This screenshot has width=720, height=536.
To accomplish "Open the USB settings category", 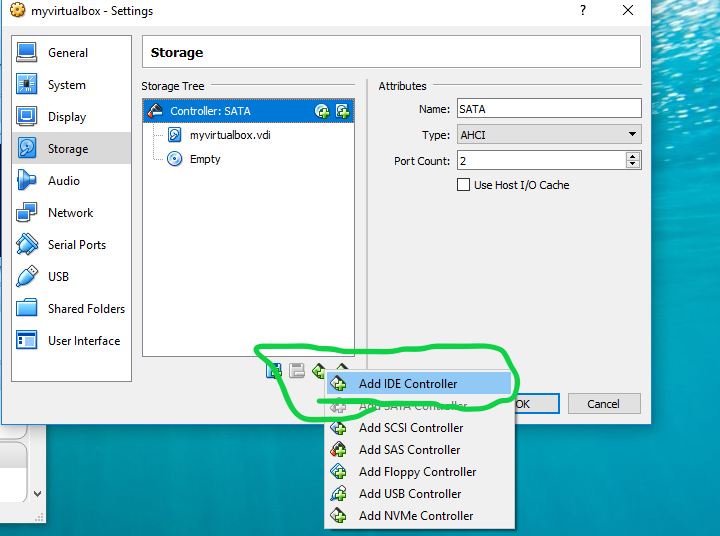I will 58,277.
